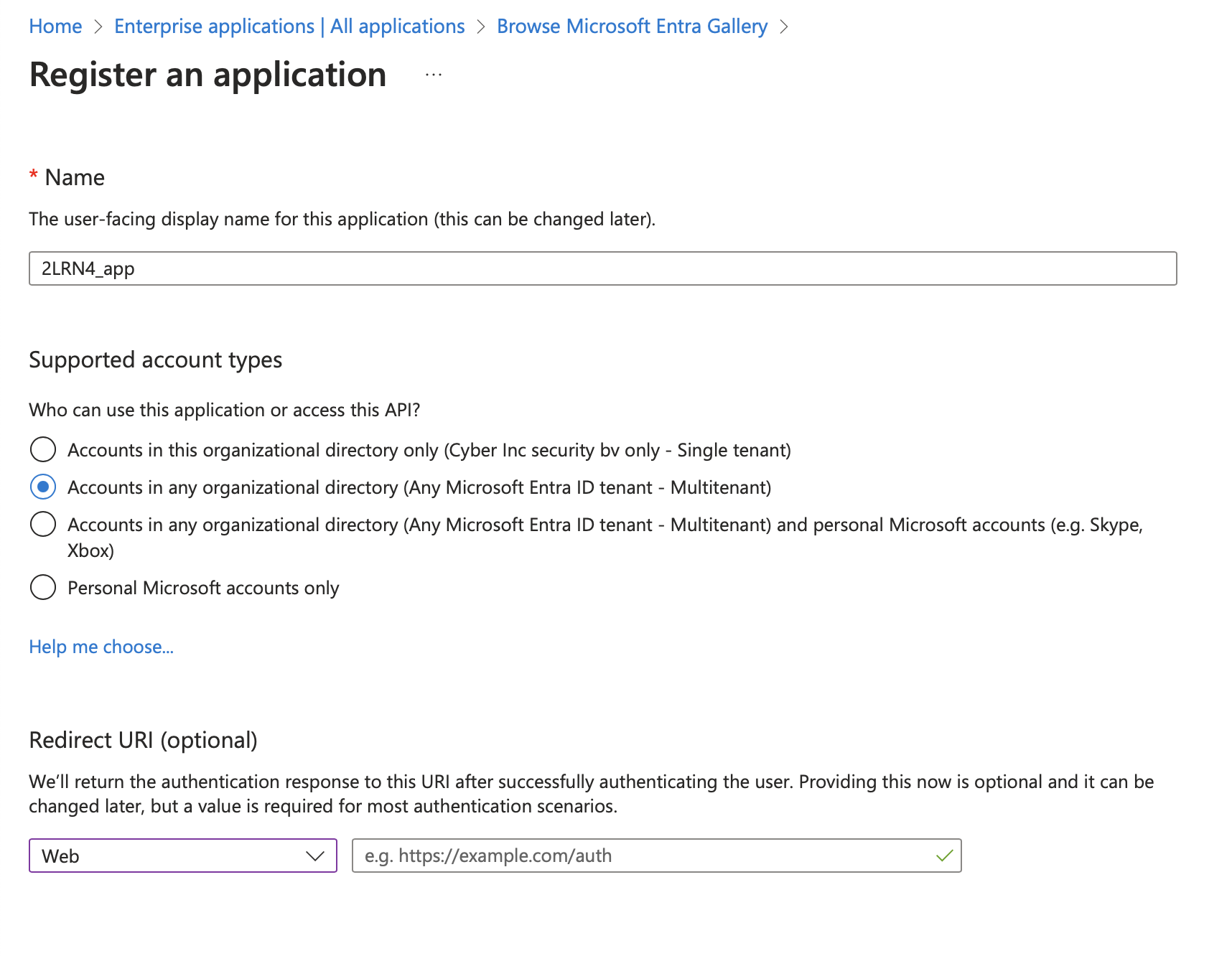The width and height of the screenshot is (1232, 956).
Task: Select Multitenant any organizational directory option
Action: coord(43,487)
